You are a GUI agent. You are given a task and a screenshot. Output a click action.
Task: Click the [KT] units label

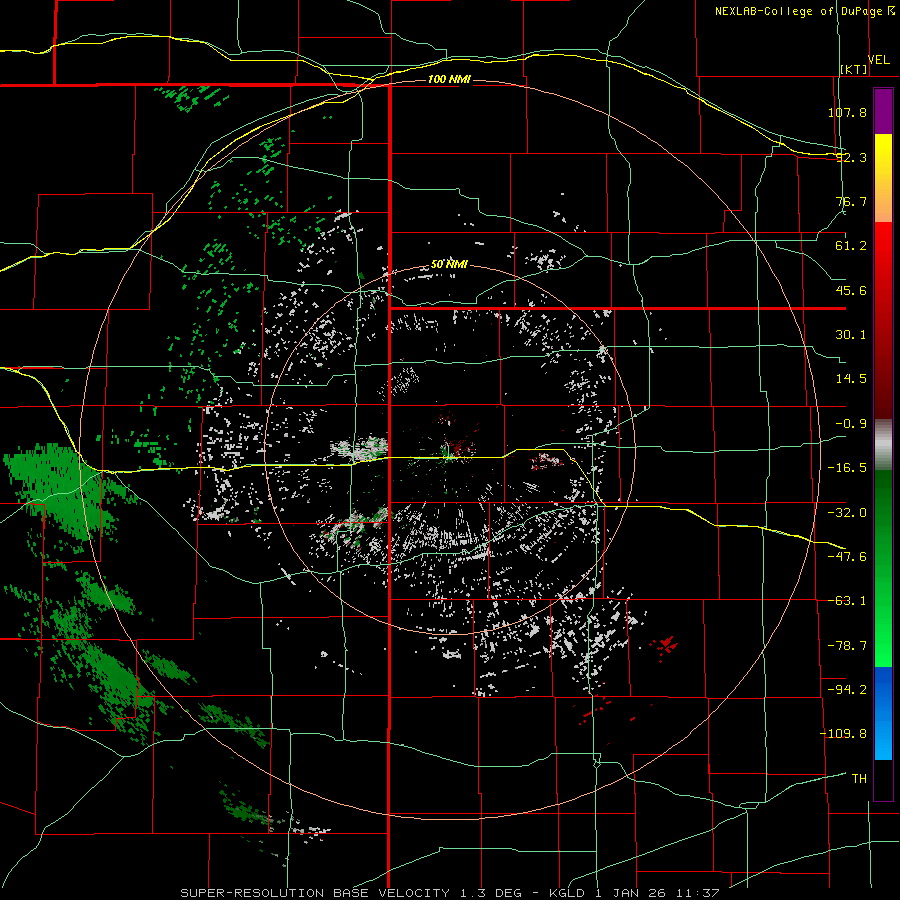[854, 69]
